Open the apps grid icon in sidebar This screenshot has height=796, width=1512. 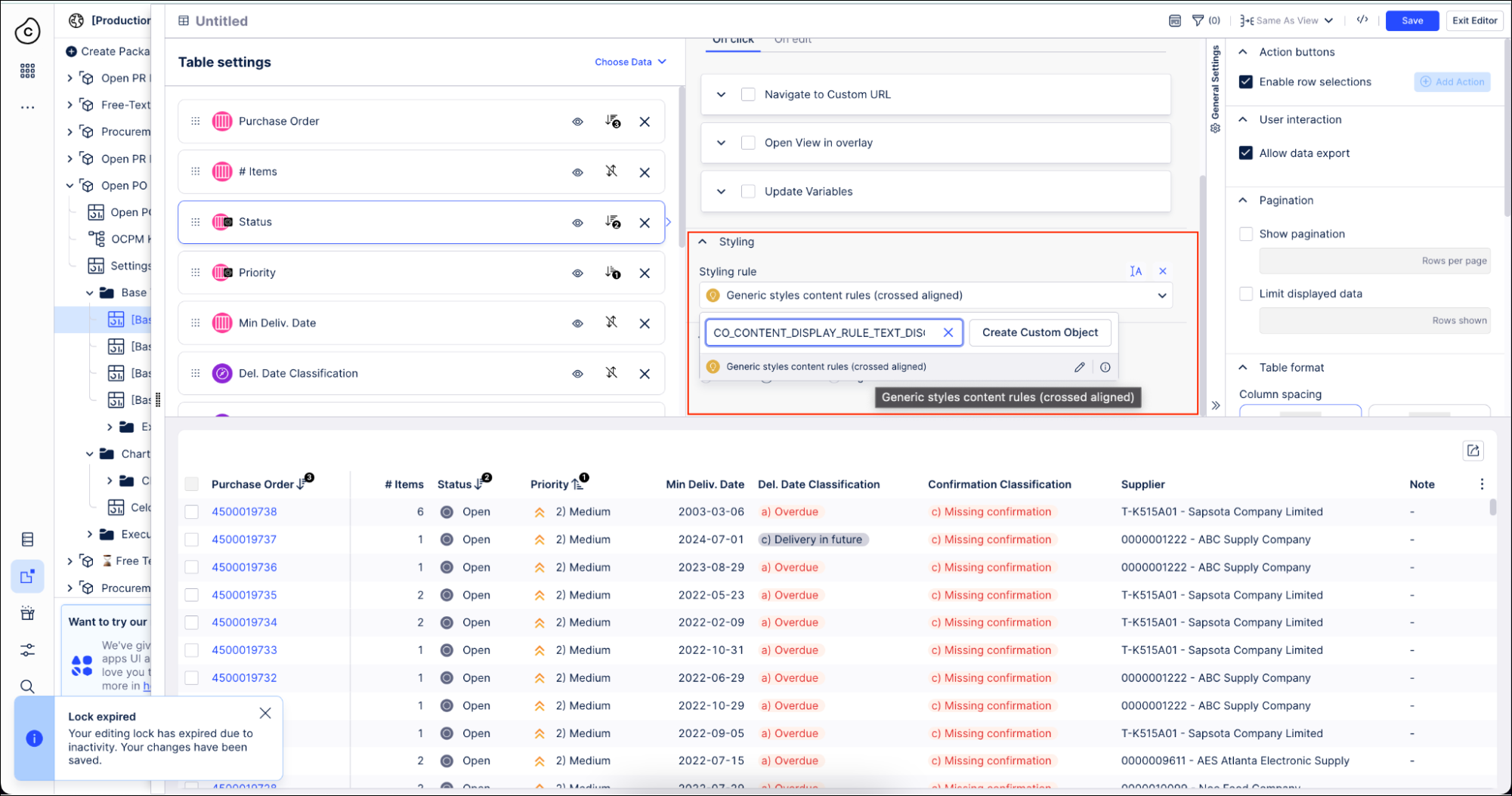28,71
